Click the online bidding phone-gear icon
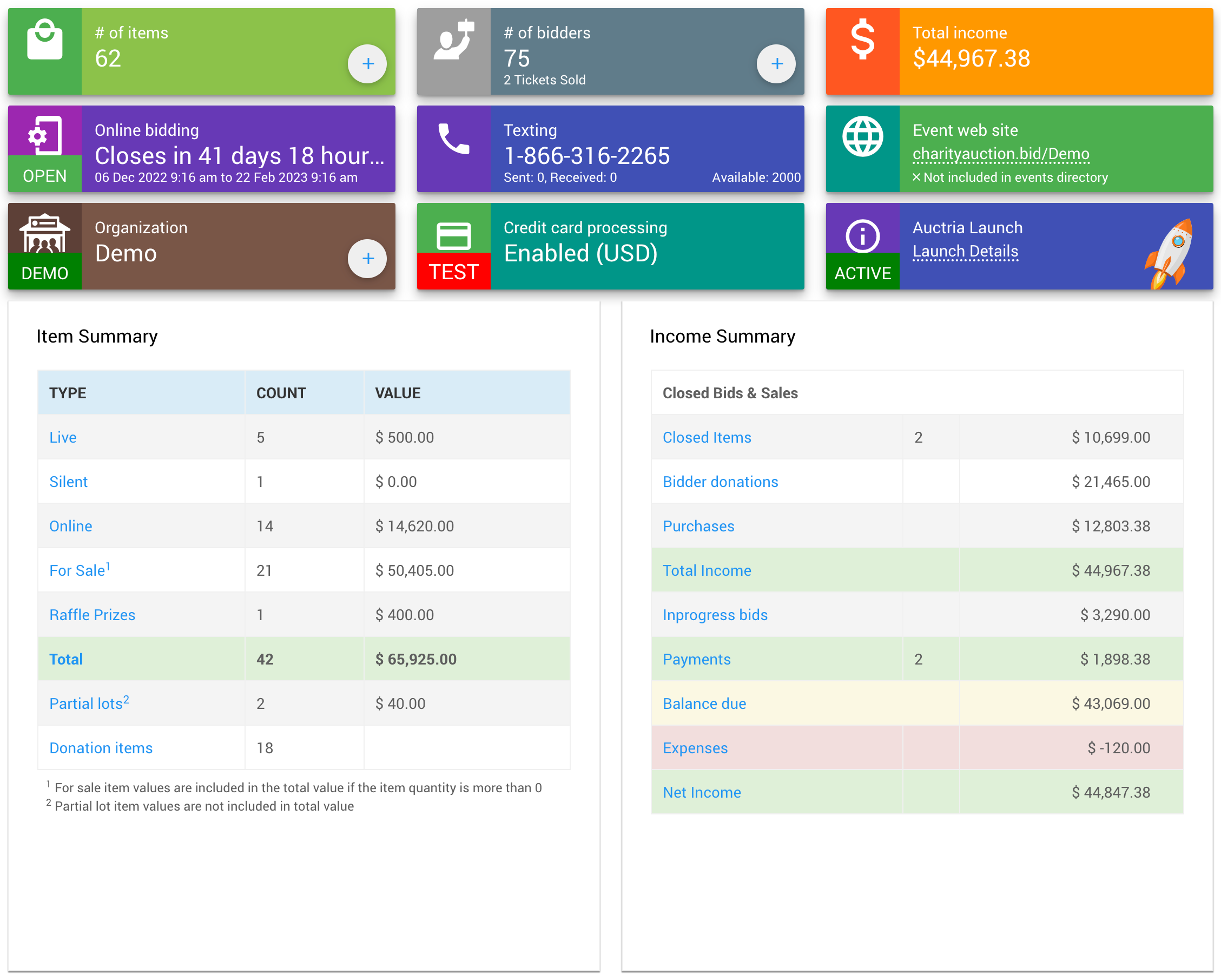Screen dimensions: 1221x980 pyautogui.click(x=44, y=135)
